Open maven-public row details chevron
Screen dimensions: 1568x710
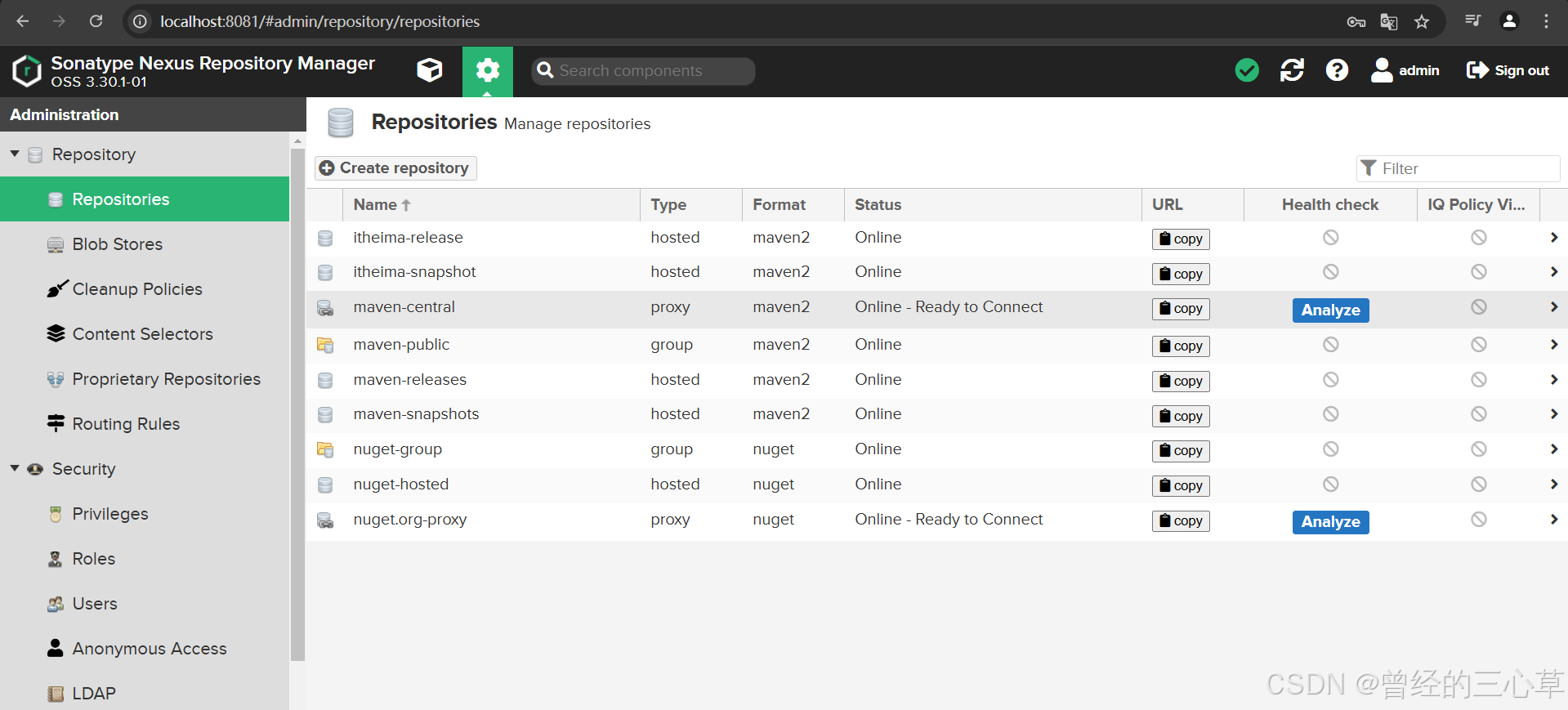pos(1553,345)
